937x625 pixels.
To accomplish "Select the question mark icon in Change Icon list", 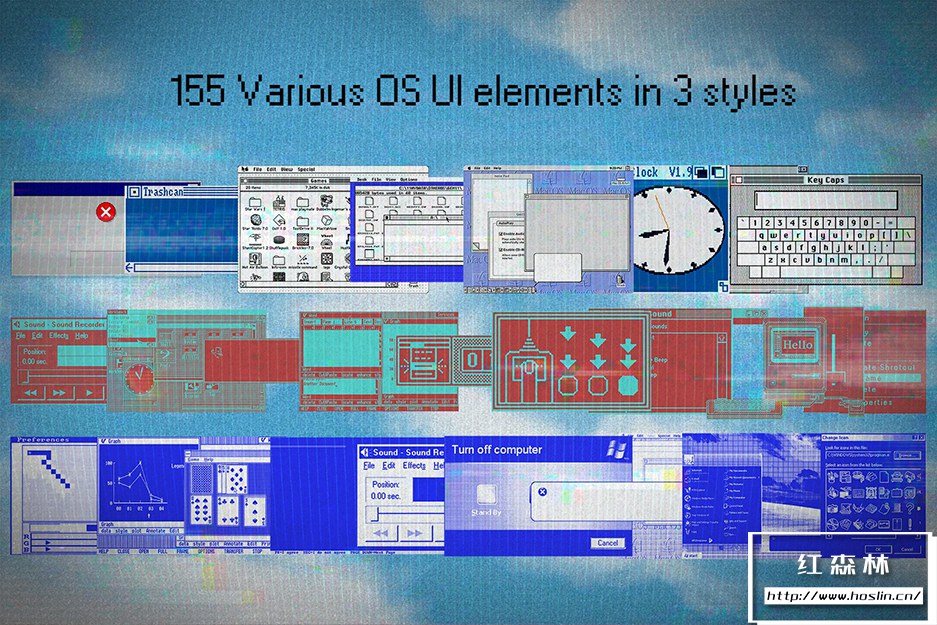I will 910,508.
